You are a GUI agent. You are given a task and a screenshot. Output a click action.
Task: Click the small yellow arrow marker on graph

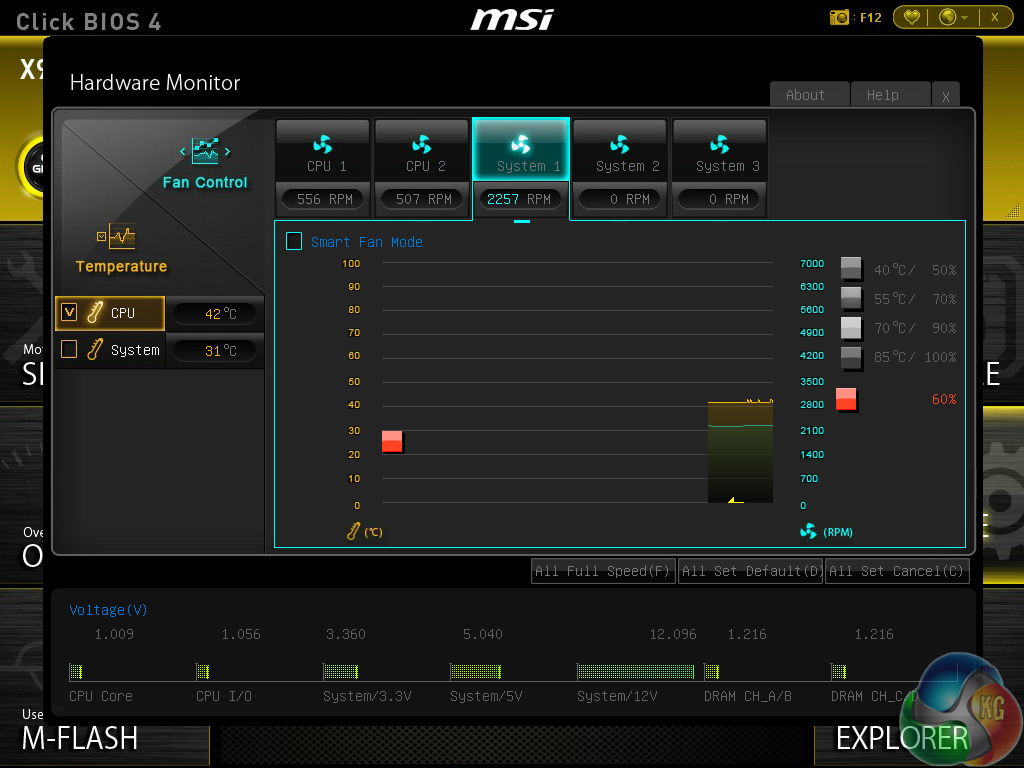(x=735, y=500)
